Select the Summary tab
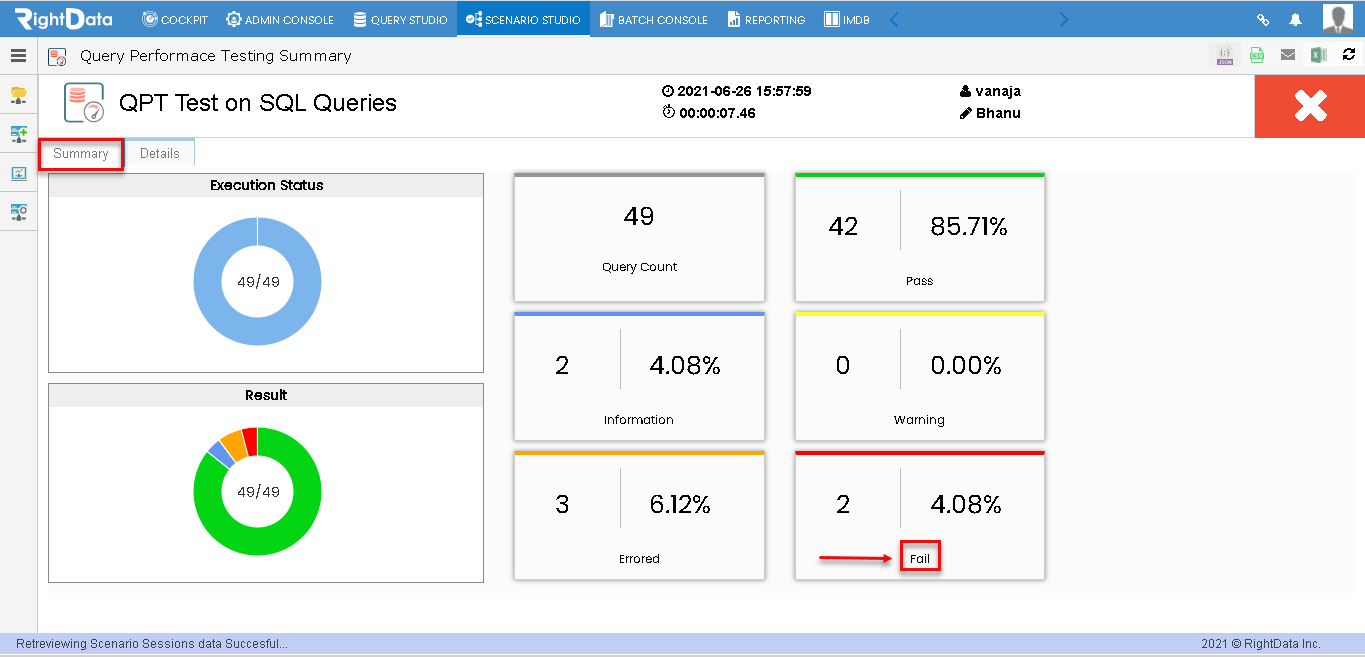 tap(81, 153)
